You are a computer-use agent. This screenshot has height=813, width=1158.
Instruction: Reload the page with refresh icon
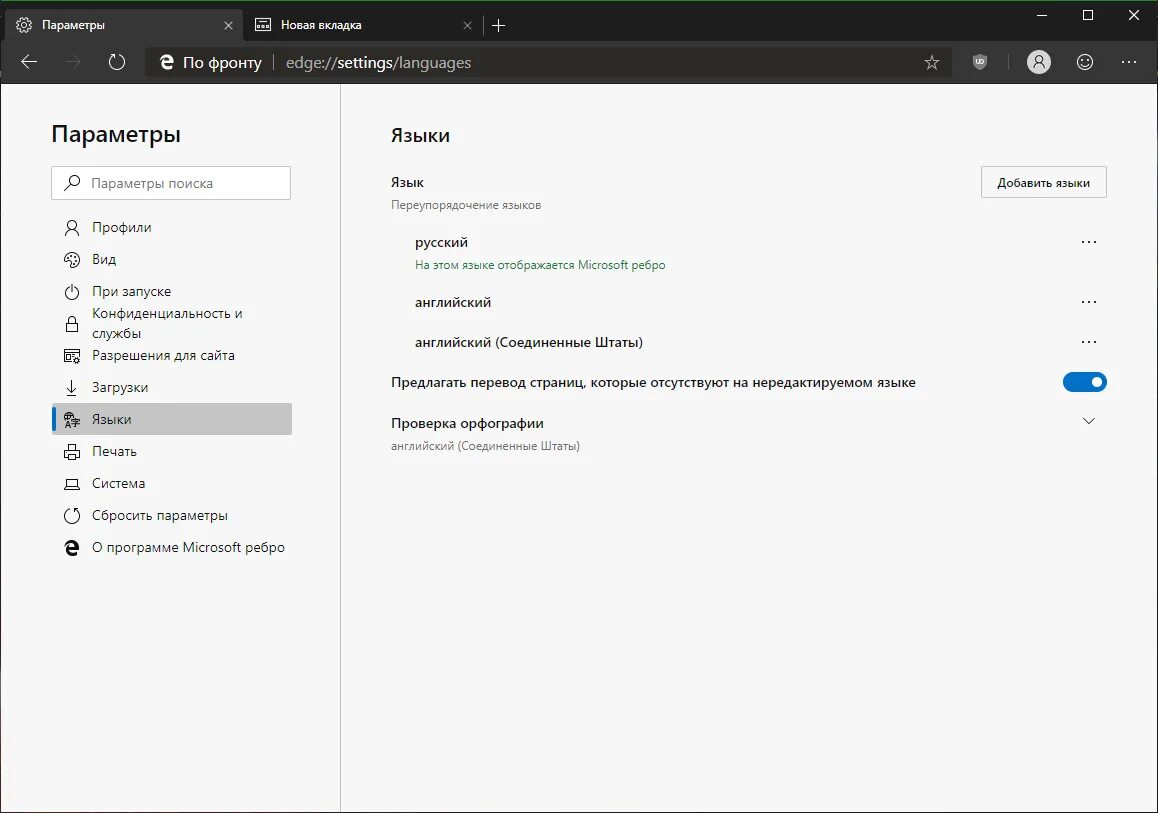pyautogui.click(x=117, y=62)
